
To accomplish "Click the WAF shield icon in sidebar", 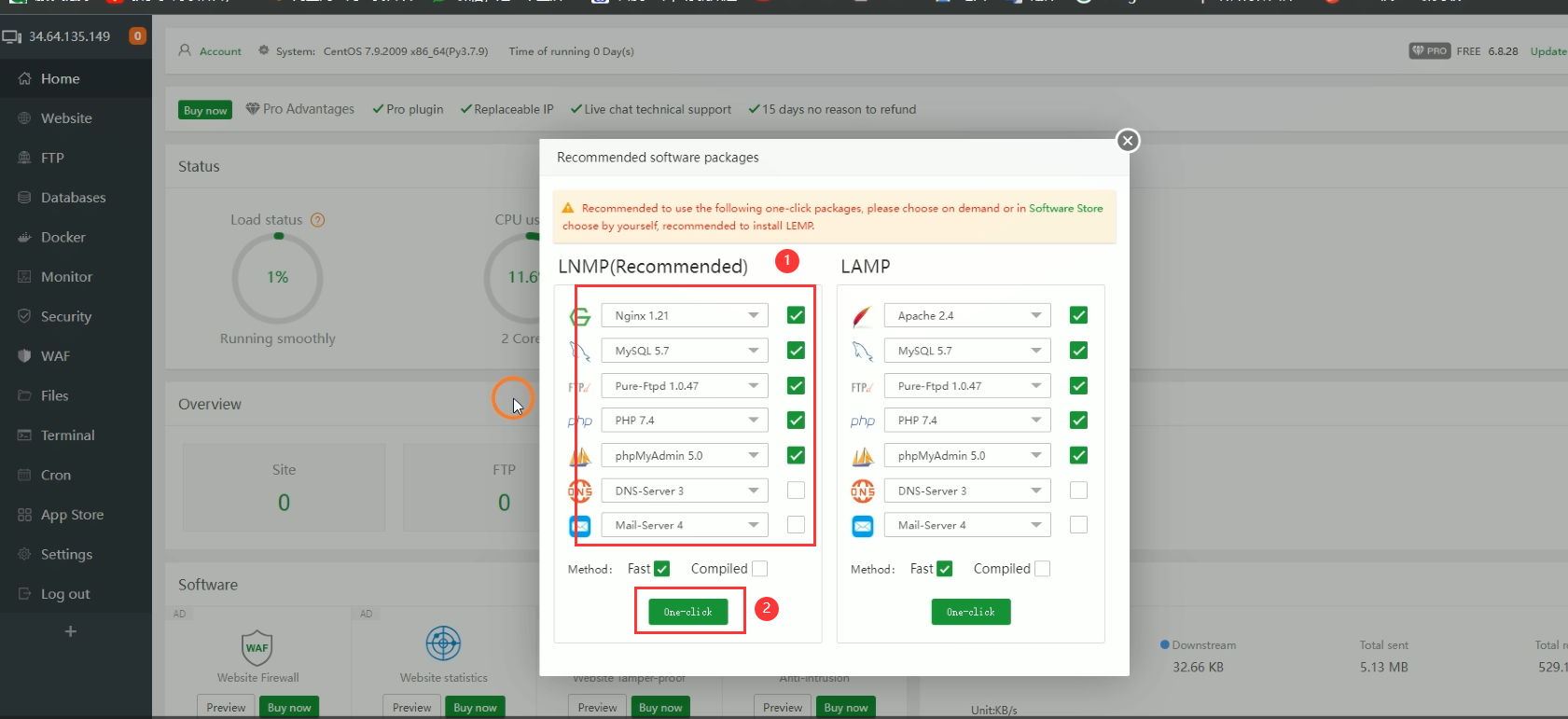I will 24,356.
